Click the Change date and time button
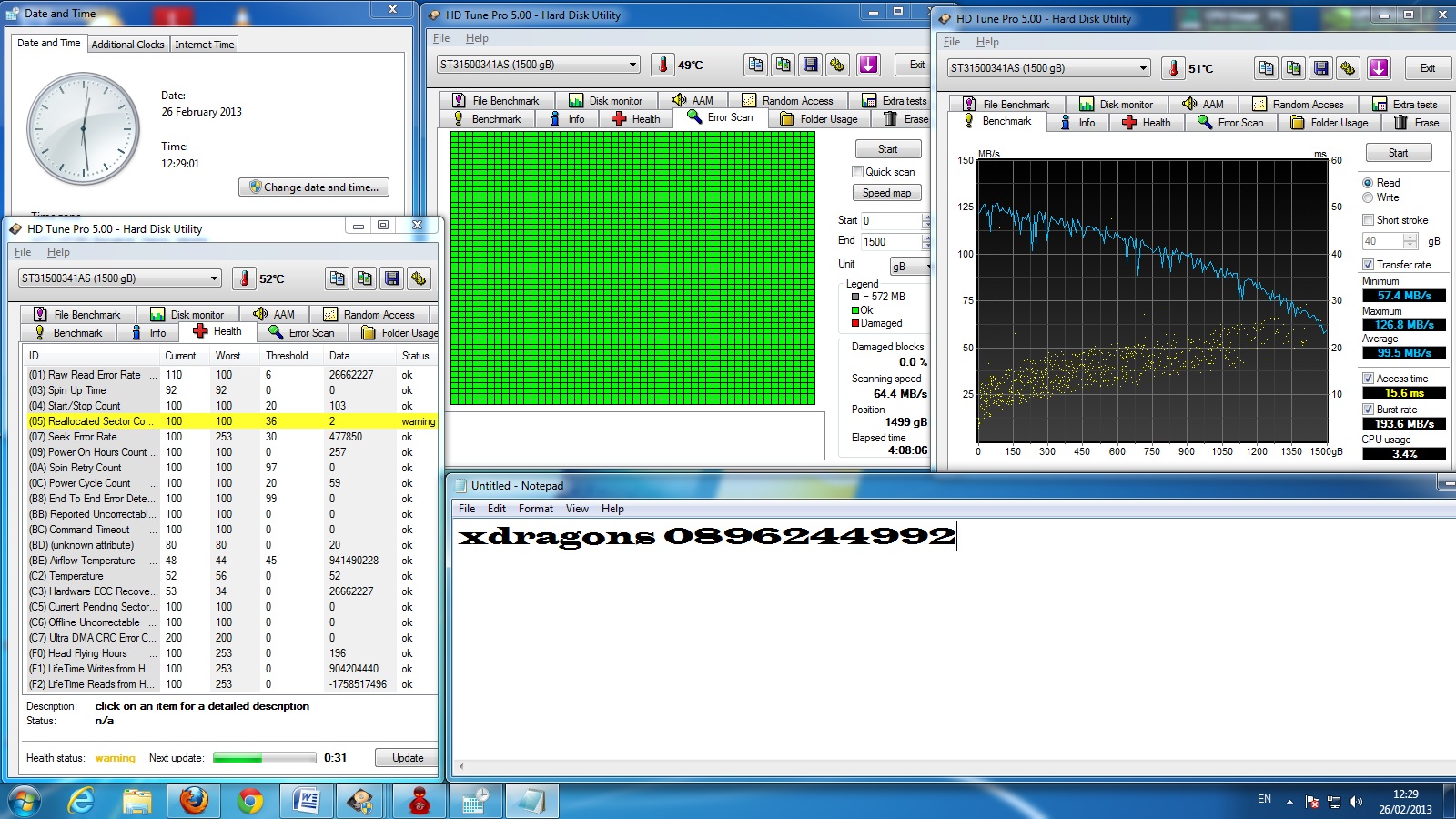The width and height of the screenshot is (1456, 819). 315,187
